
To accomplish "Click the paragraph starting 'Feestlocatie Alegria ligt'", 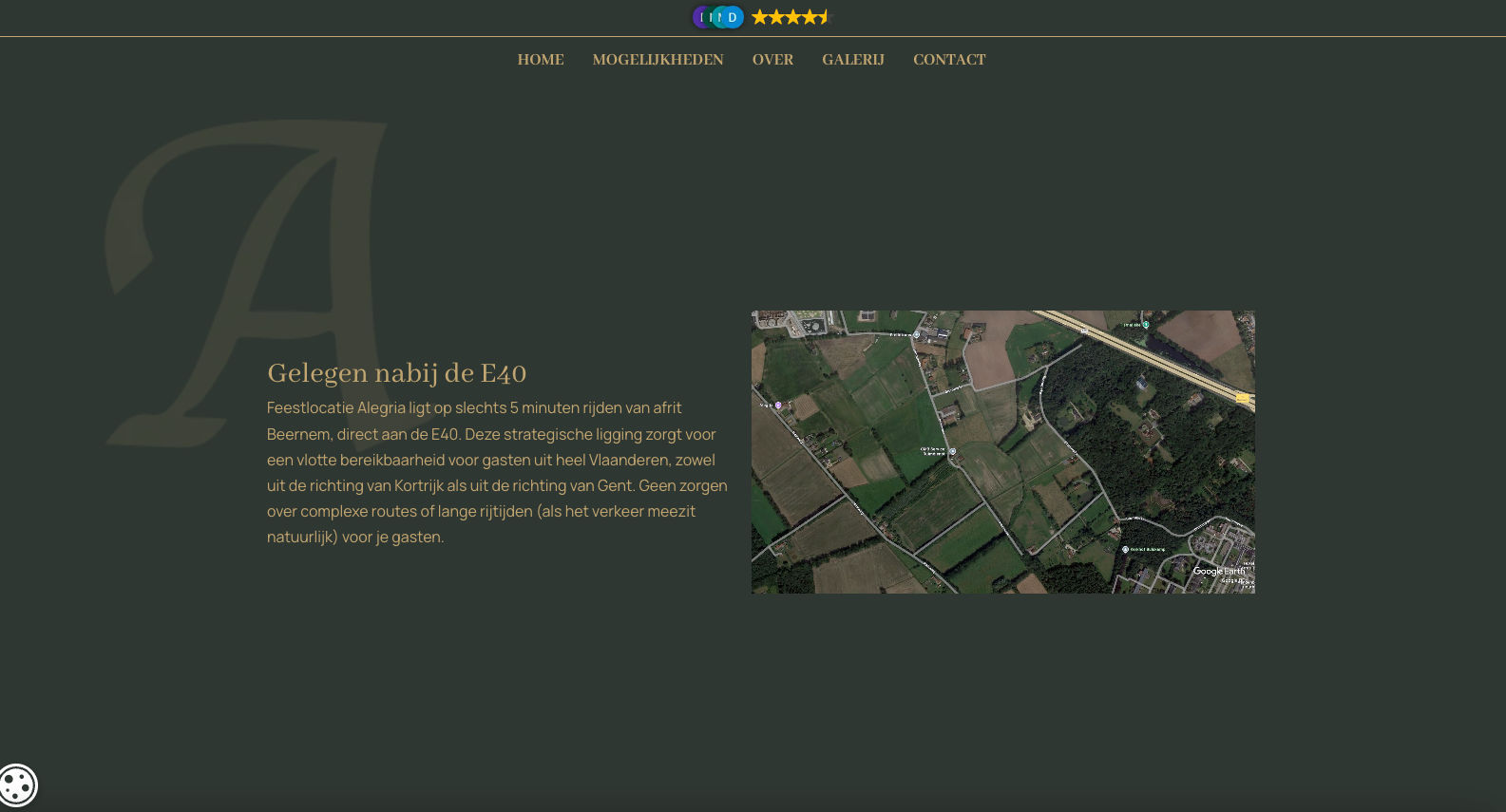I will coord(497,472).
